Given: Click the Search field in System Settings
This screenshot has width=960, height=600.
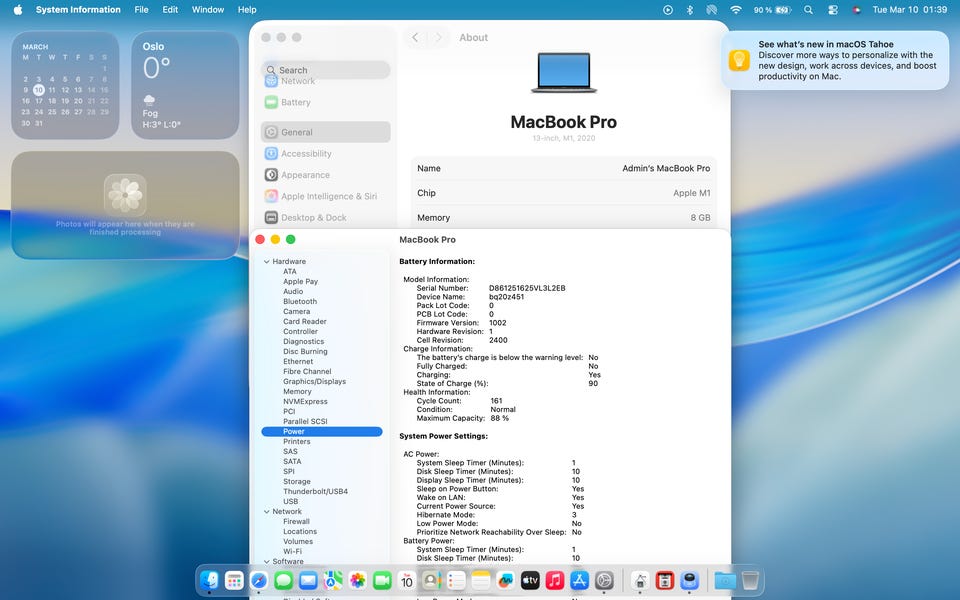Looking at the screenshot, I should click(326, 70).
